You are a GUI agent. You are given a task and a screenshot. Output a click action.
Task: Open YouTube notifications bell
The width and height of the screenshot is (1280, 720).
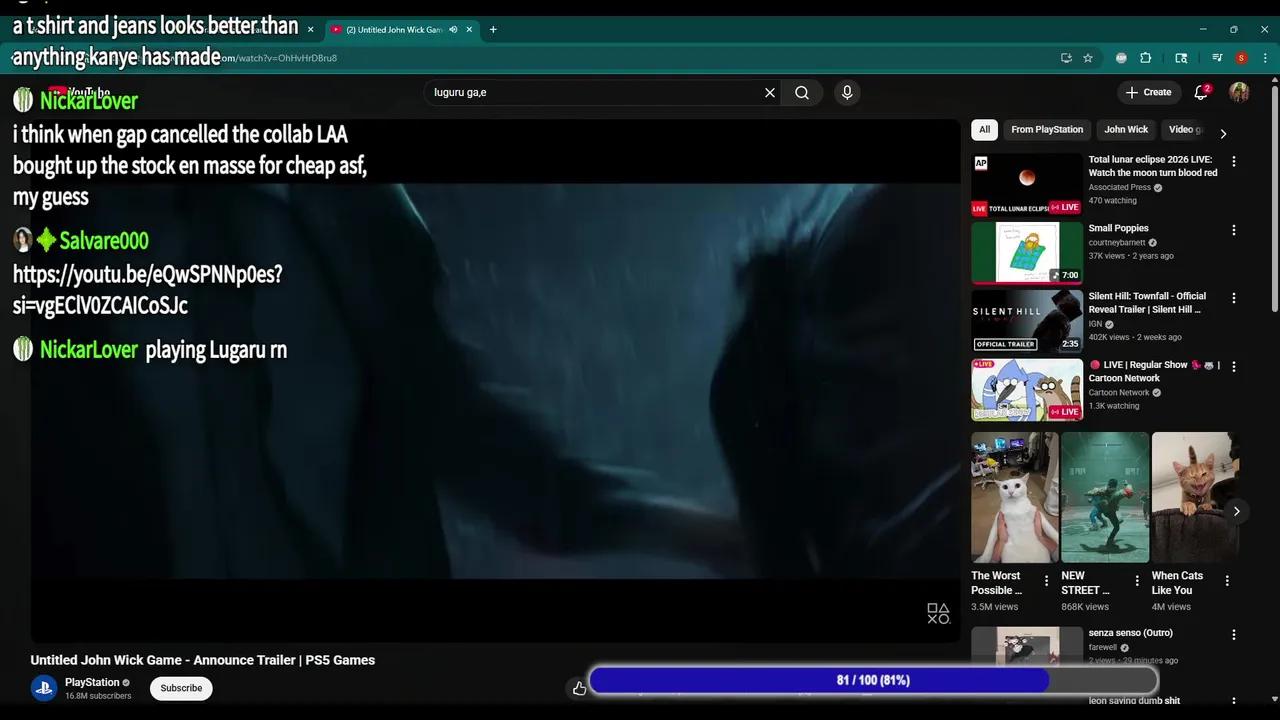tap(1201, 92)
